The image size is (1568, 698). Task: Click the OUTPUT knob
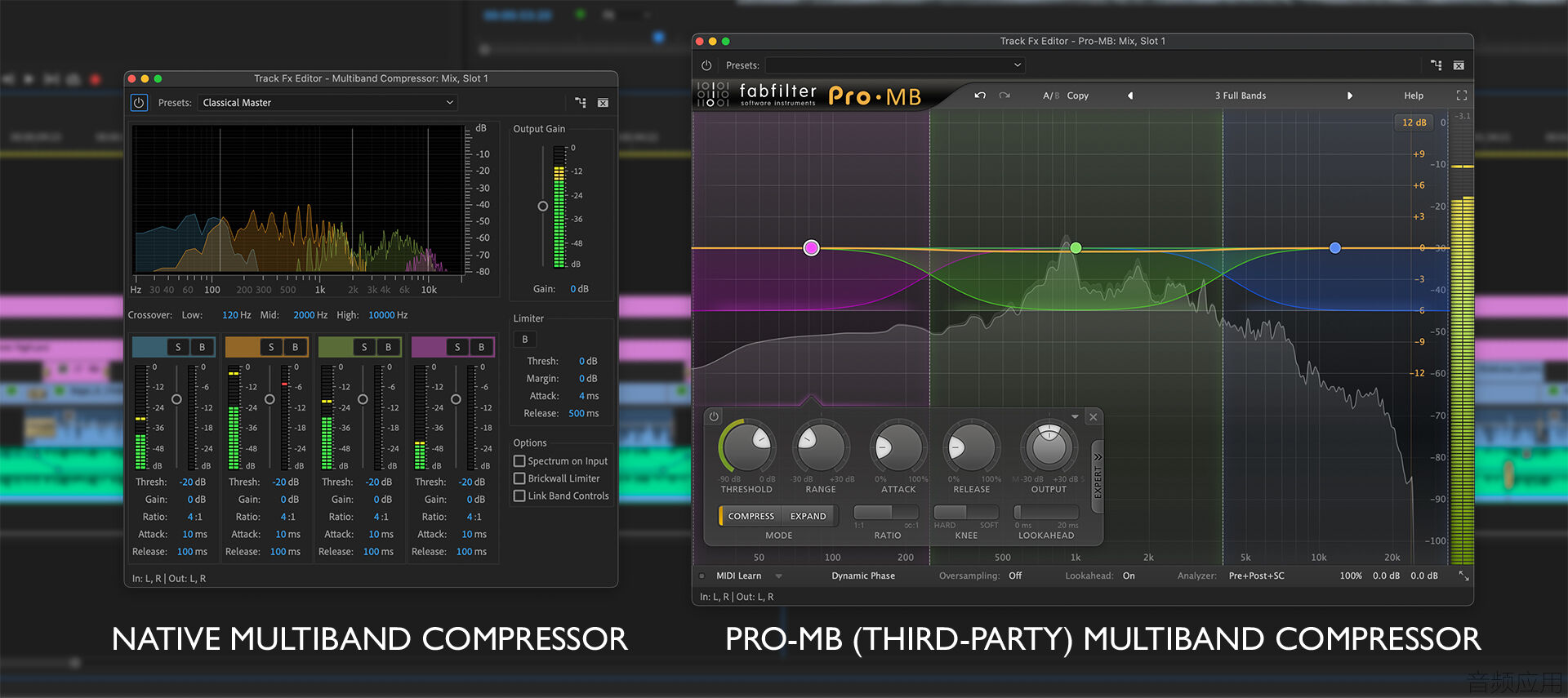click(1049, 447)
